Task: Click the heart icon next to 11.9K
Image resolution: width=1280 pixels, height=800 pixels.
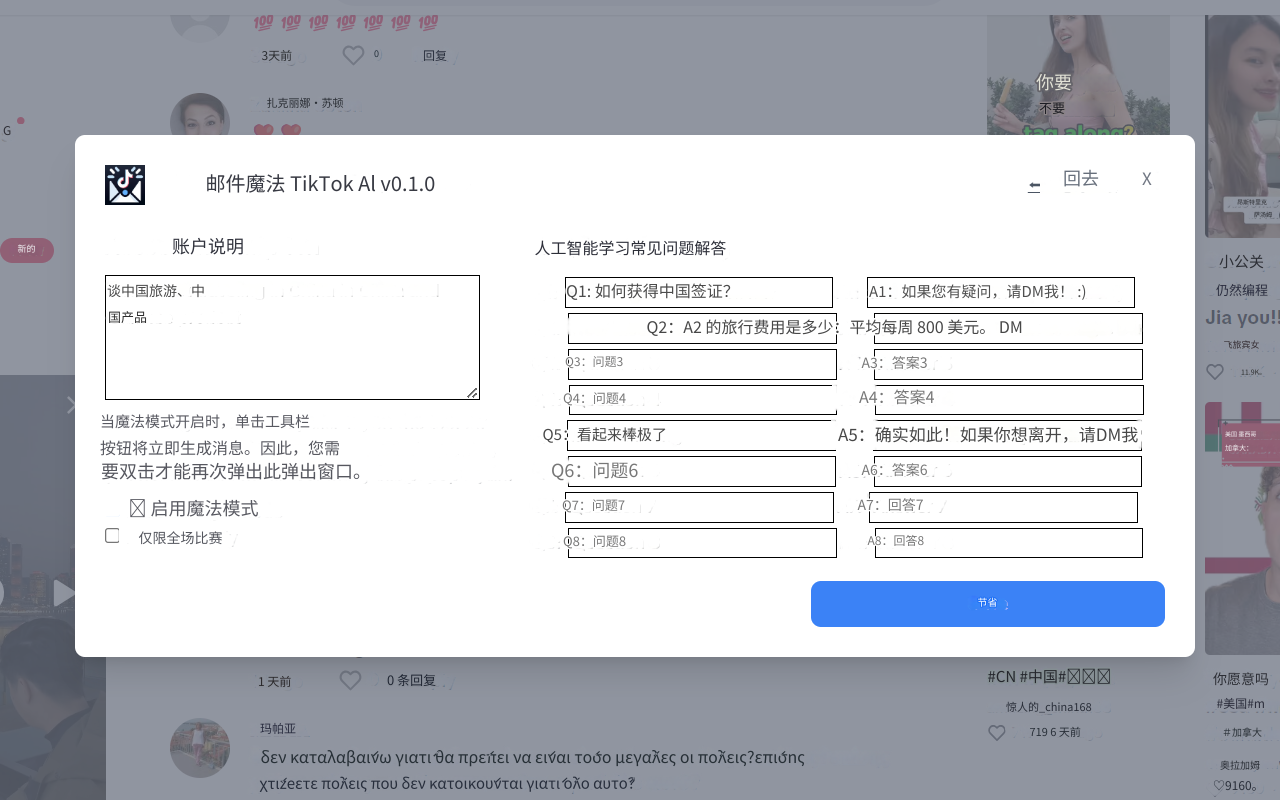Action: click(1215, 372)
